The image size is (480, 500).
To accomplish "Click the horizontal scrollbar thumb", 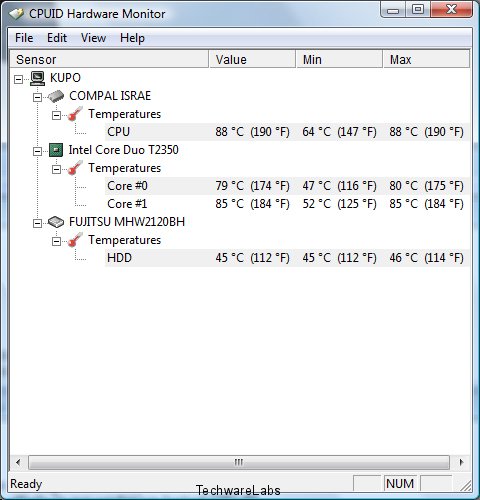I will tap(239, 462).
